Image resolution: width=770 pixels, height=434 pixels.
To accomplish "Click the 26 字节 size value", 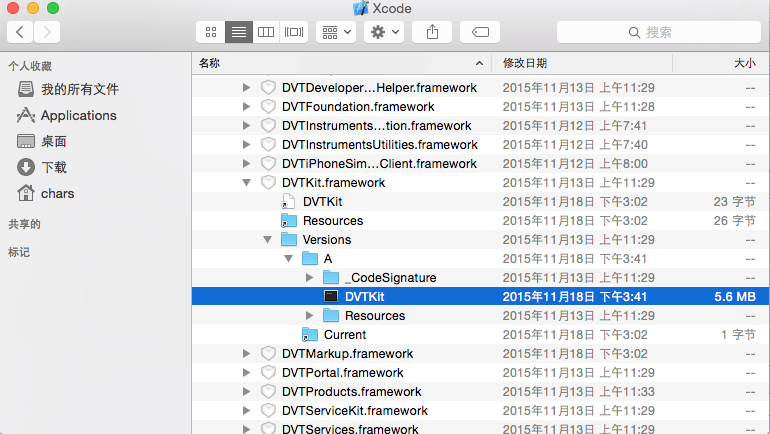I will [x=735, y=220].
